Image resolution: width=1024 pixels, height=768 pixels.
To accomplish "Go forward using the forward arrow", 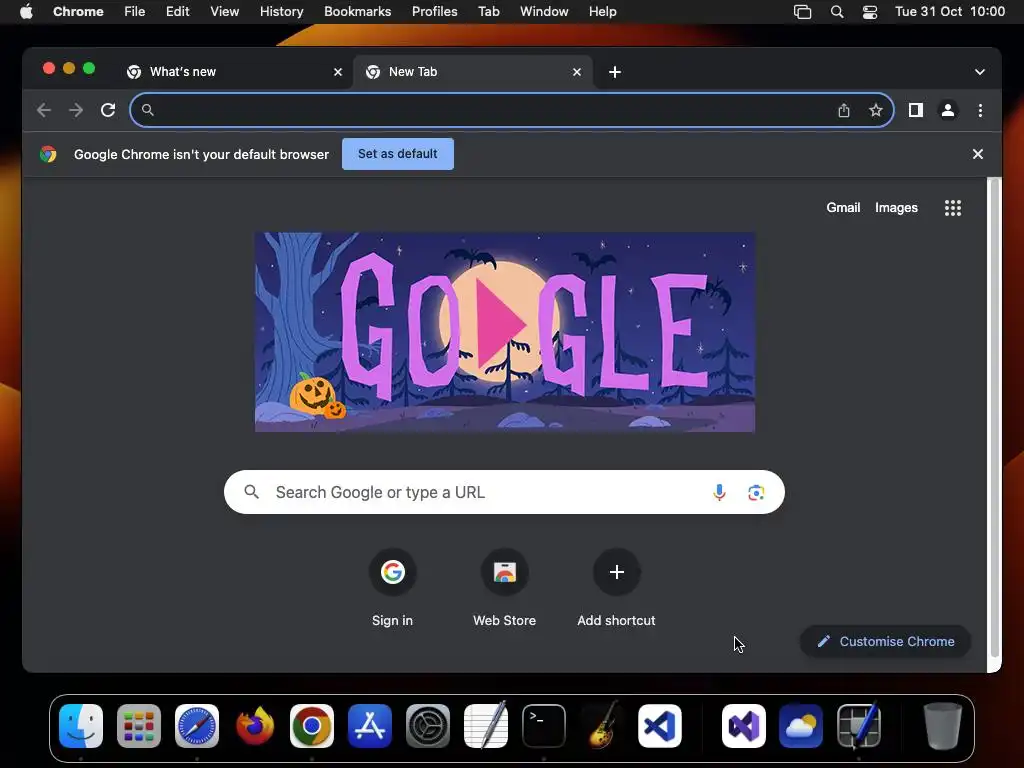I will (x=76, y=110).
